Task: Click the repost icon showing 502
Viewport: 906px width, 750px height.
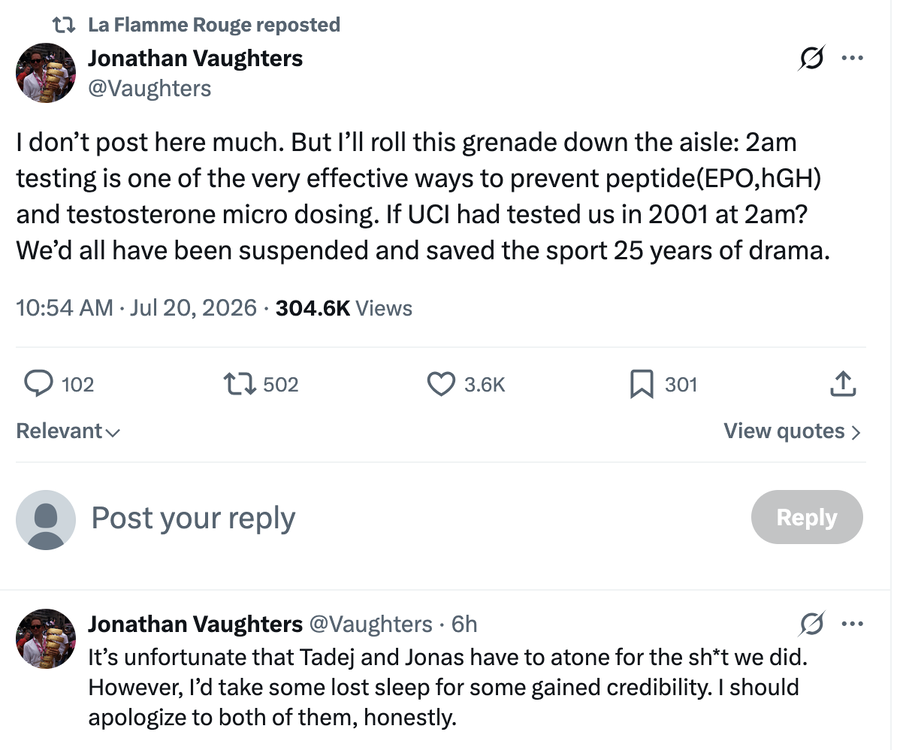Action: (x=240, y=384)
